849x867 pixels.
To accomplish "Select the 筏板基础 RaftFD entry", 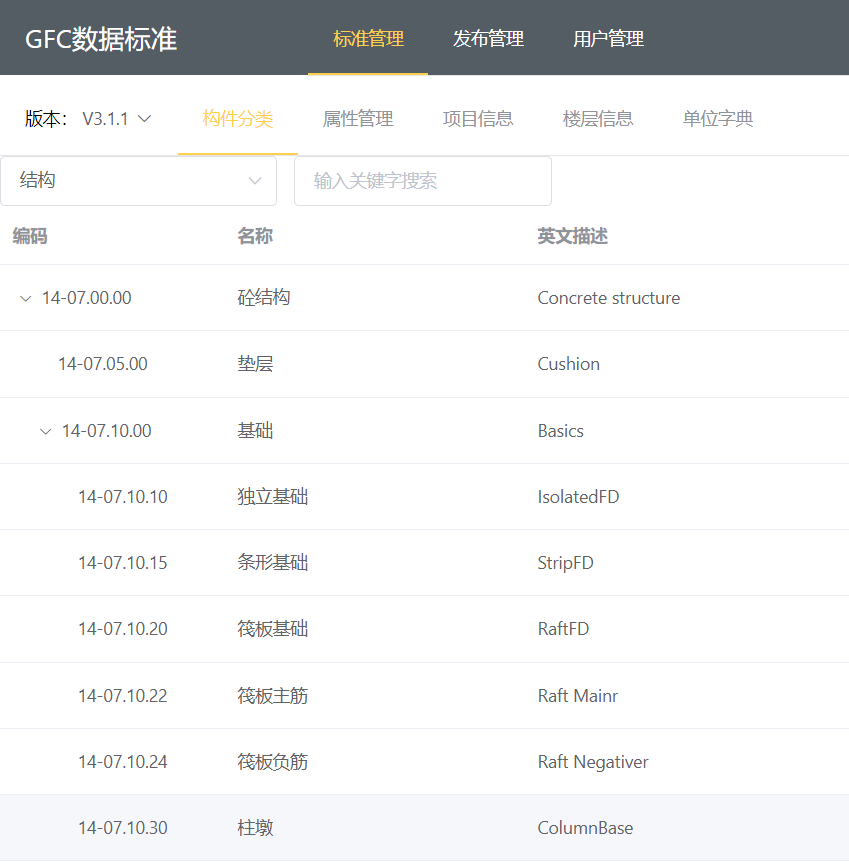I will tap(300, 629).
